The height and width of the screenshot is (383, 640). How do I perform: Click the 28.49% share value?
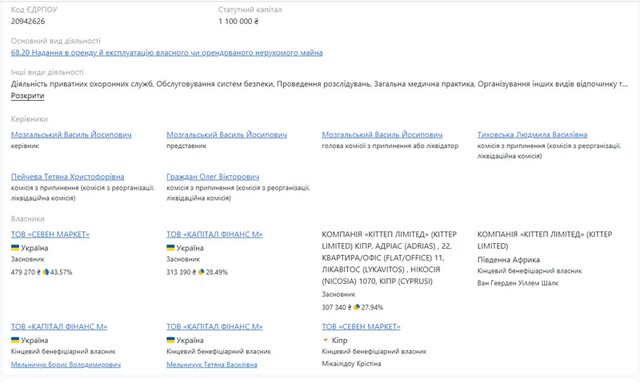pos(217,272)
